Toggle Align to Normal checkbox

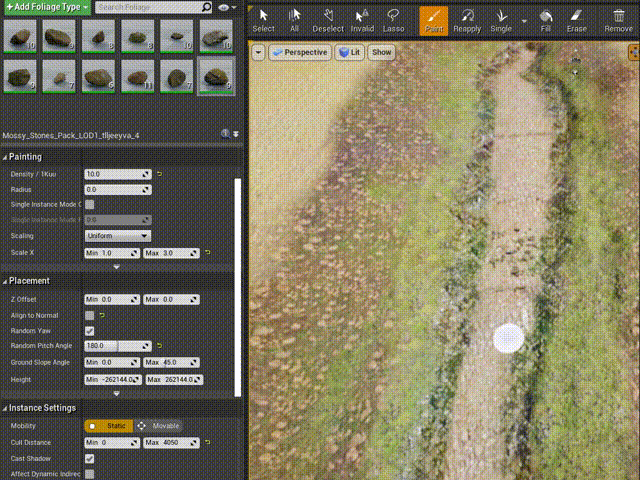(x=89, y=316)
